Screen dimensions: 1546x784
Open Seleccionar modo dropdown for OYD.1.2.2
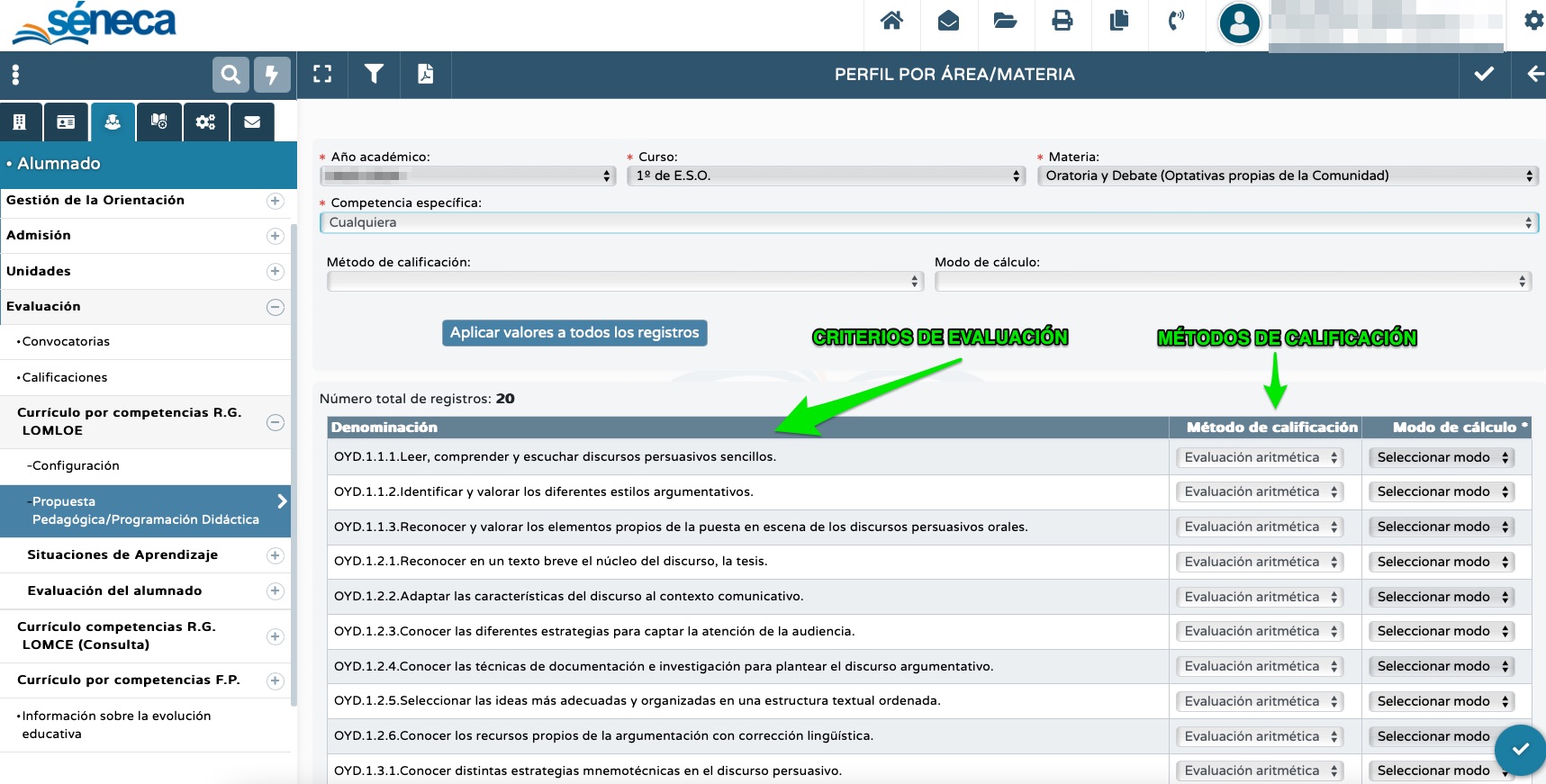point(1442,597)
